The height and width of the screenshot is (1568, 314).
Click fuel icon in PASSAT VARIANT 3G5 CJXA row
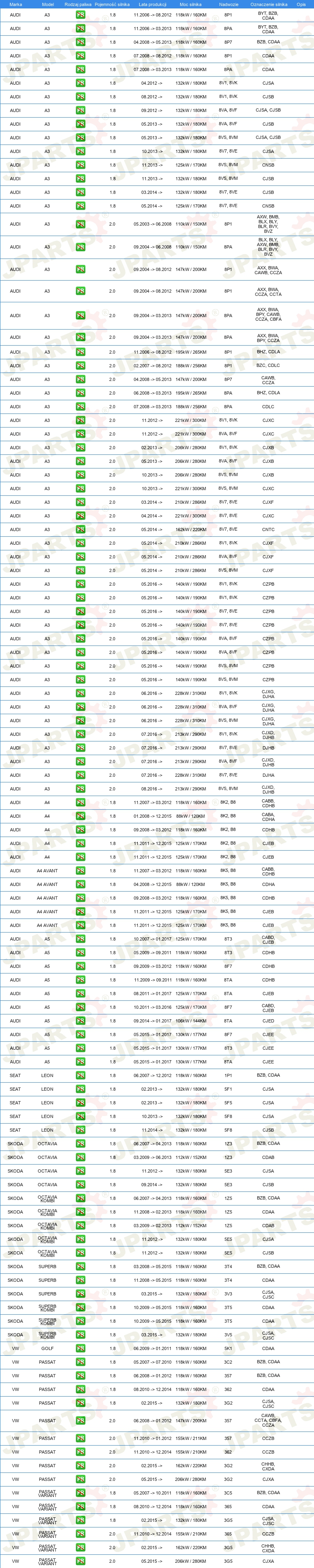point(80,1561)
